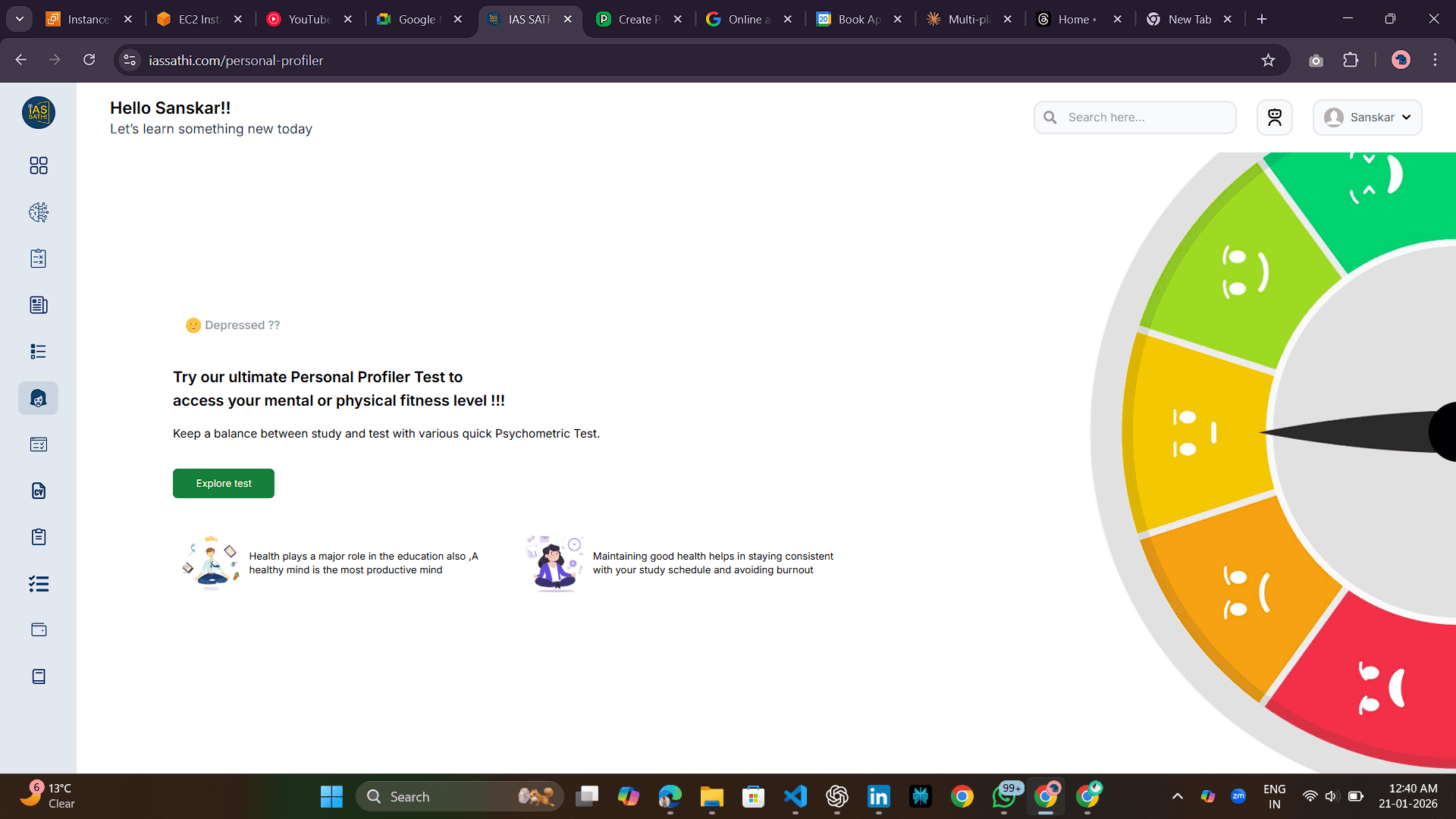This screenshot has height=819, width=1456.
Task: Open the dashboard grid icon in sidebar
Action: tap(39, 165)
